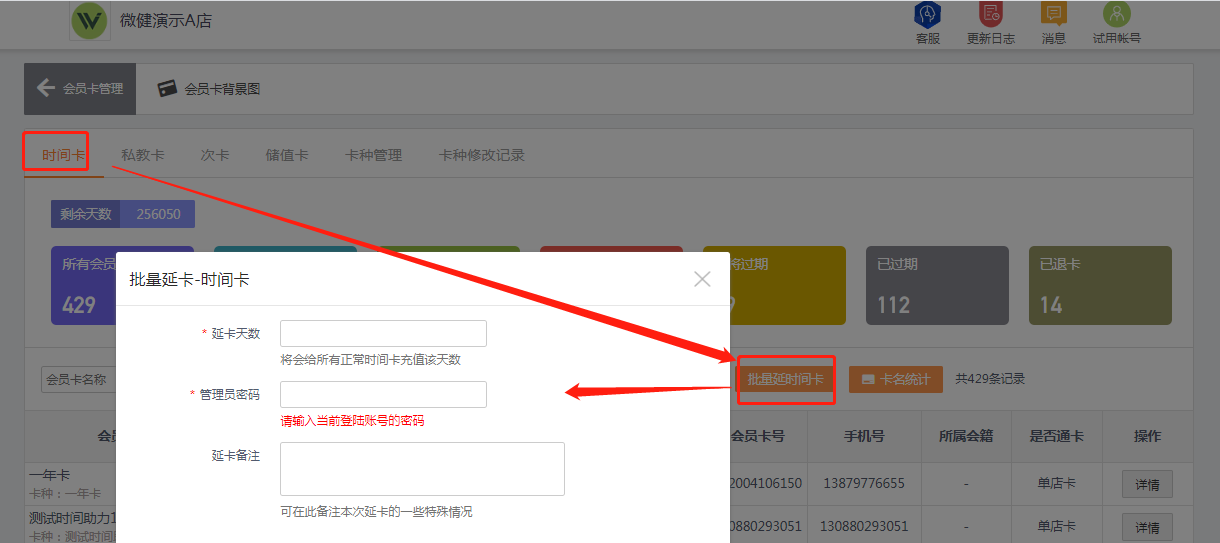Screen dimensions: 1220x543
Task: Click the back arrow to 会员卡管理
Action: (46, 88)
